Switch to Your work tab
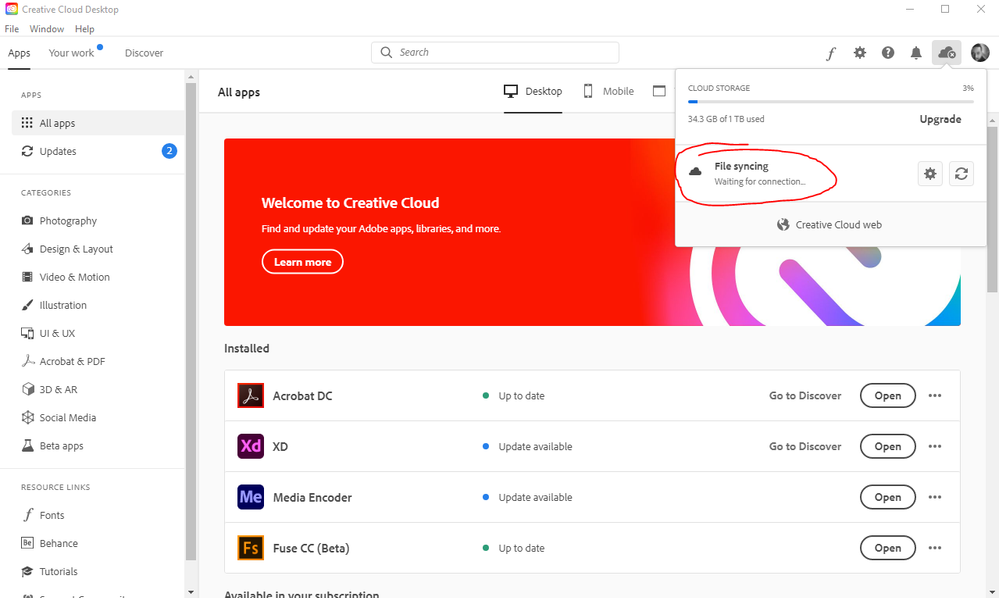 point(71,53)
